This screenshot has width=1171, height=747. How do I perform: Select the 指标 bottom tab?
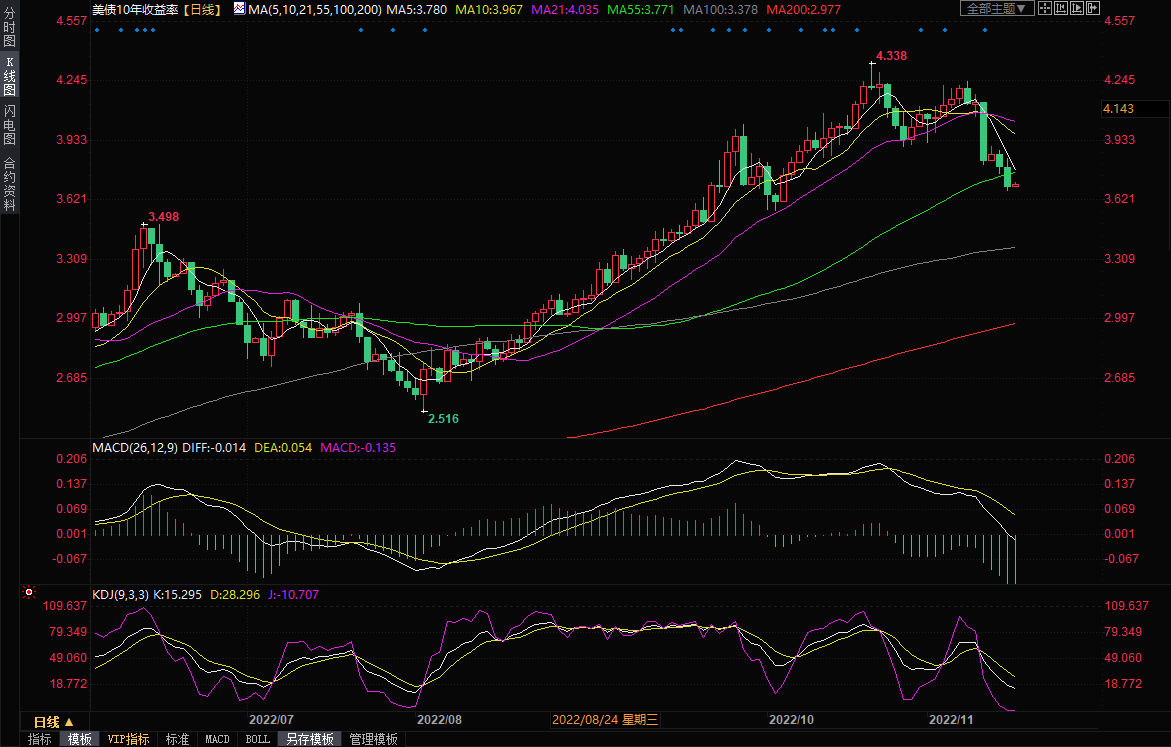pyautogui.click(x=40, y=739)
